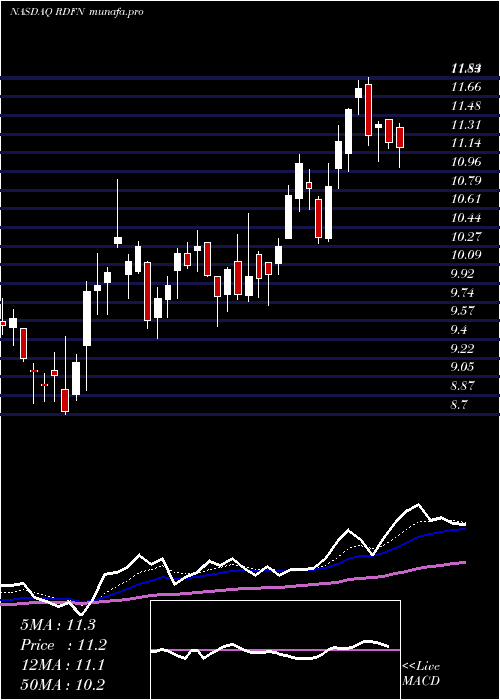Select the 11.14 price axis label
Image resolution: width=500 pixels, height=700 pixels.
pos(466,143)
